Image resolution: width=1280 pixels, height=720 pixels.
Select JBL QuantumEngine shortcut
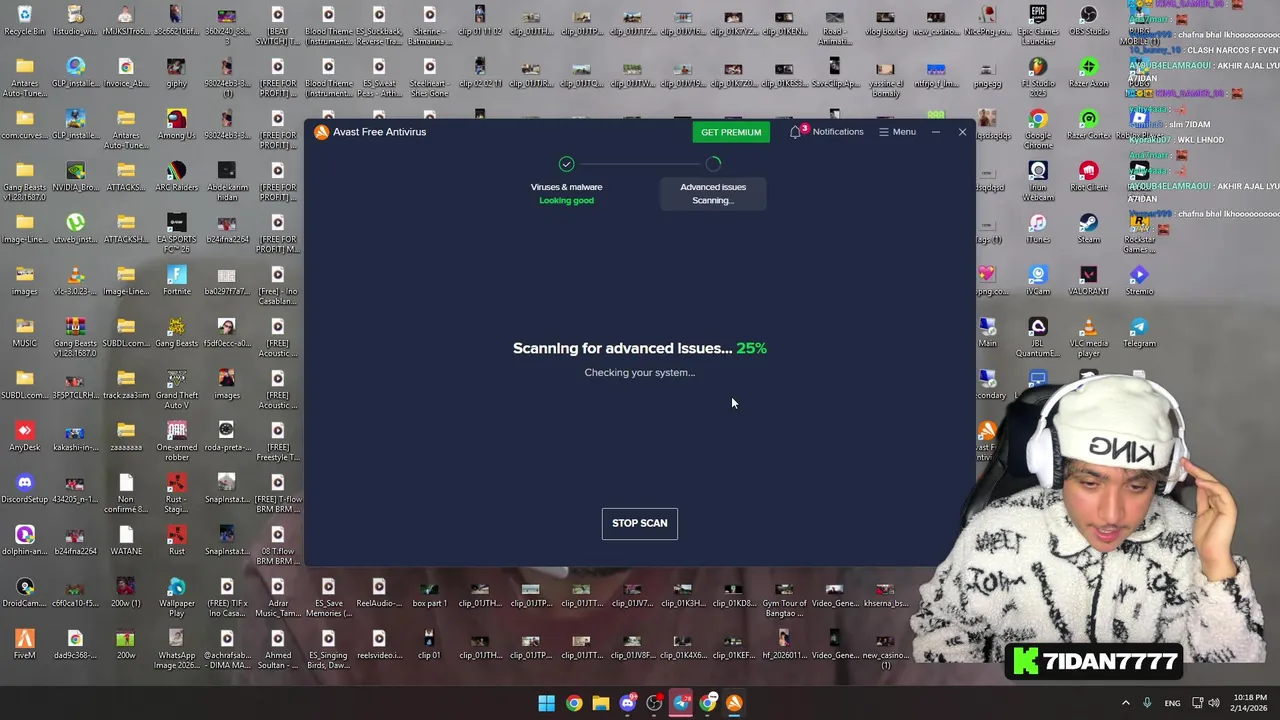pyautogui.click(x=1038, y=337)
